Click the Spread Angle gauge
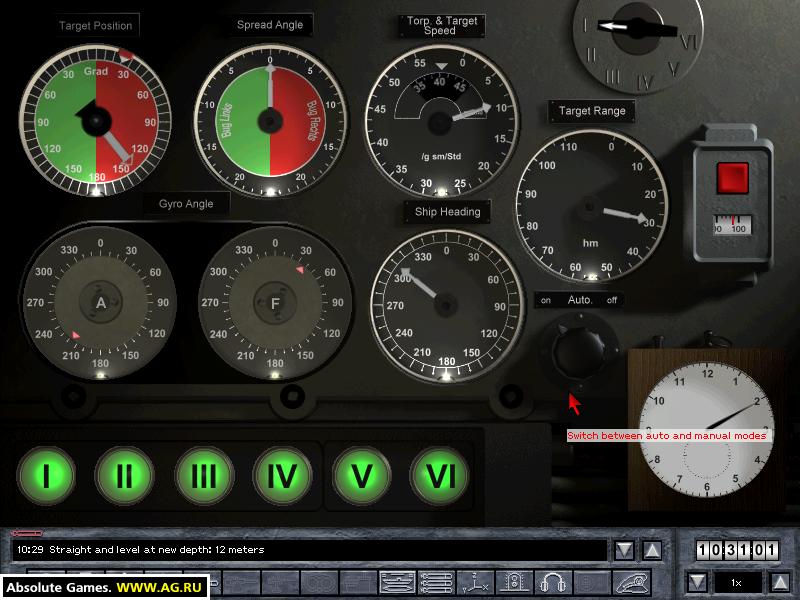The height and width of the screenshot is (600, 800). 270,118
